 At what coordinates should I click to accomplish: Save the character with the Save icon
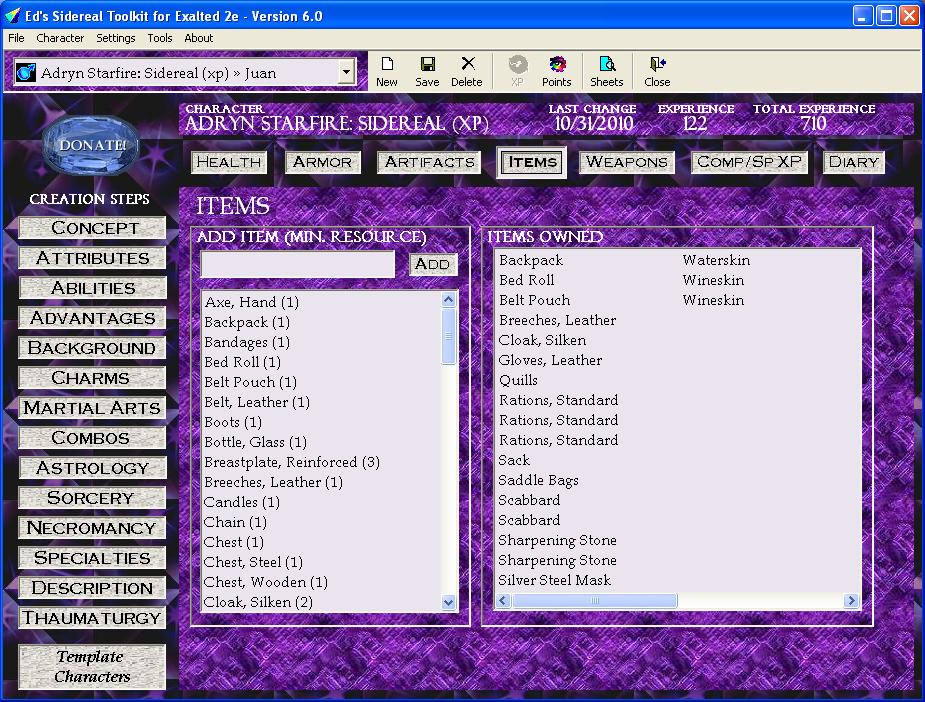pos(427,71)
